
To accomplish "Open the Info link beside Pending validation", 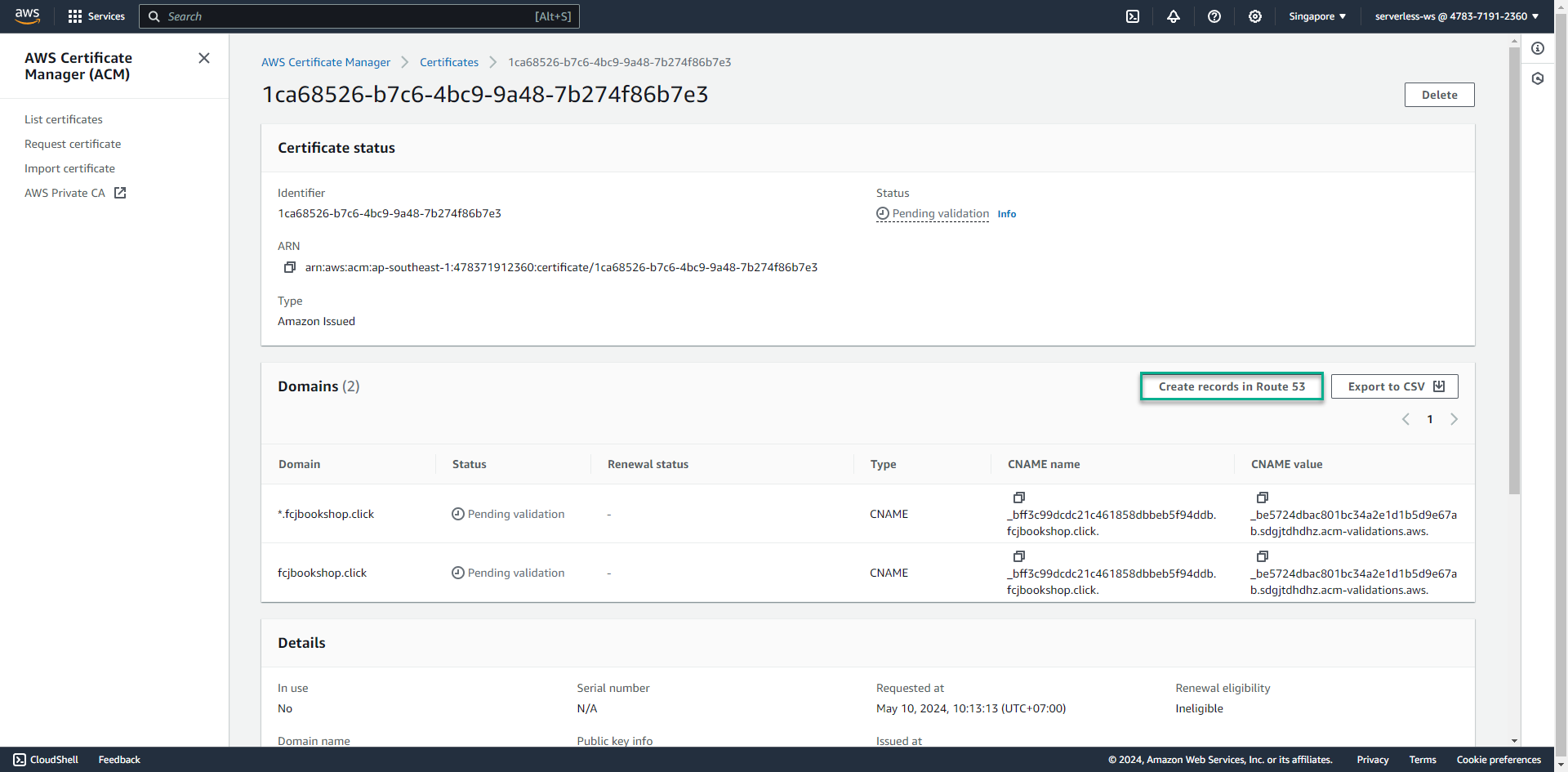I will (x=1007, y=214).
